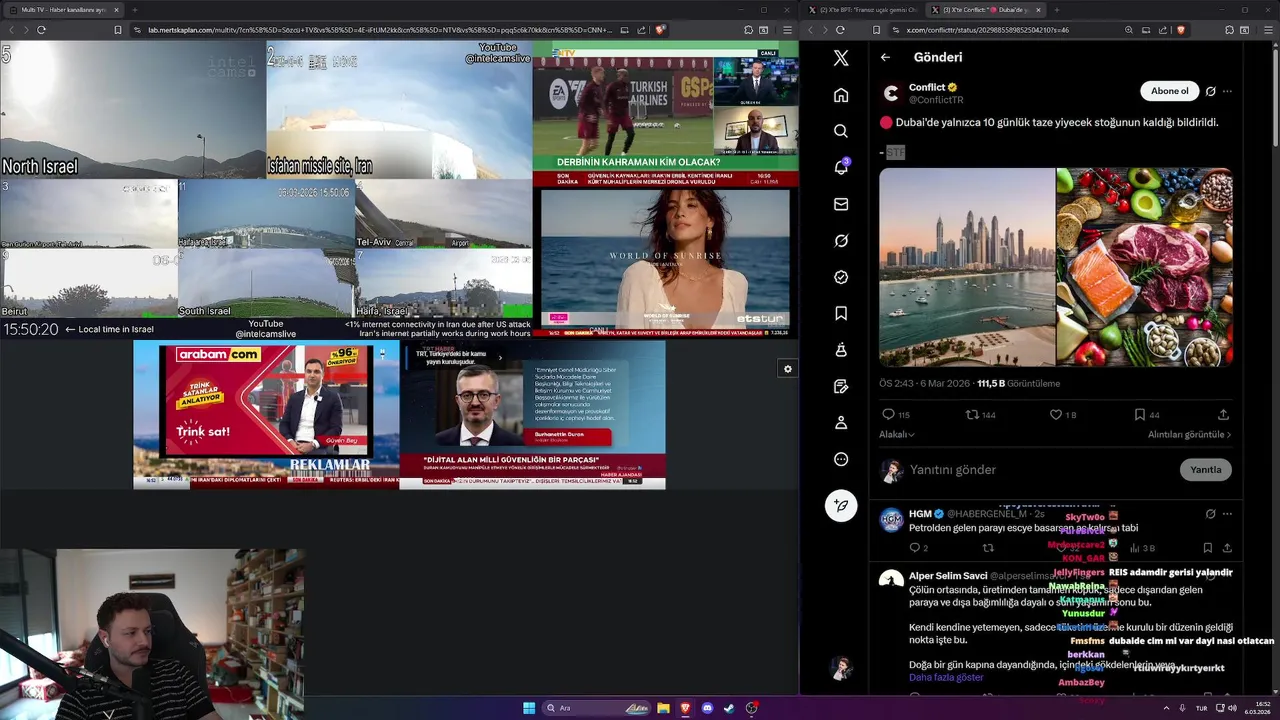This screenshot has width=1280, height=720.
Task: Open Grok icon in X sidebar
Action: 841,241
